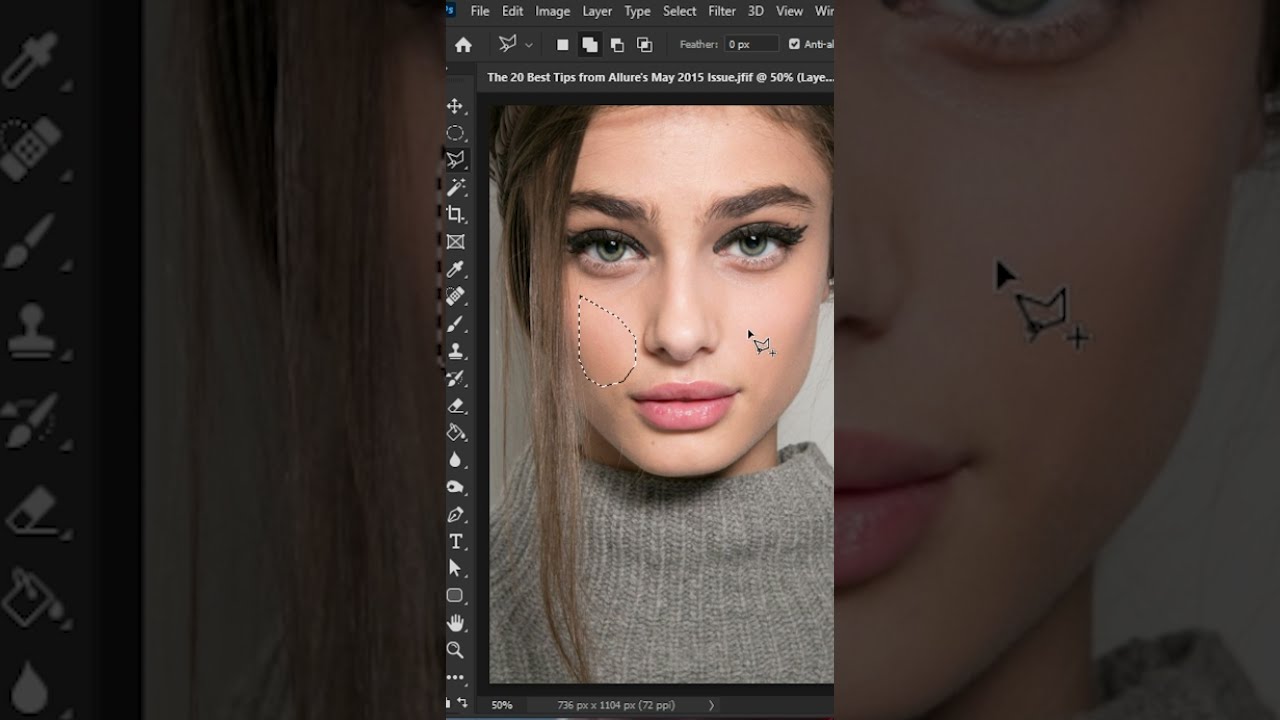Select the Paint Bucket tool

pos(455,432)
